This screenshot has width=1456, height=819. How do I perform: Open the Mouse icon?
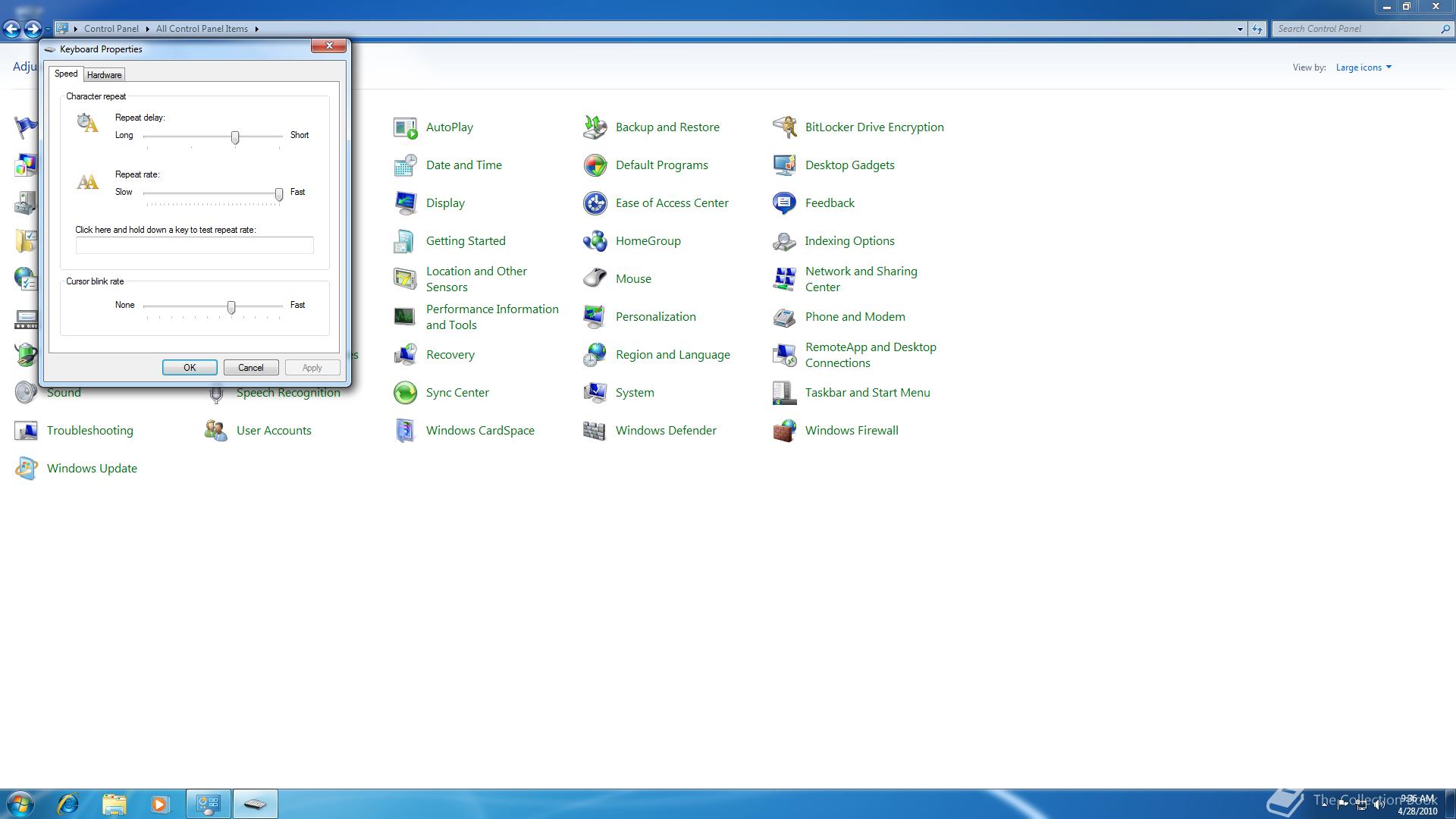click(595, 279)
